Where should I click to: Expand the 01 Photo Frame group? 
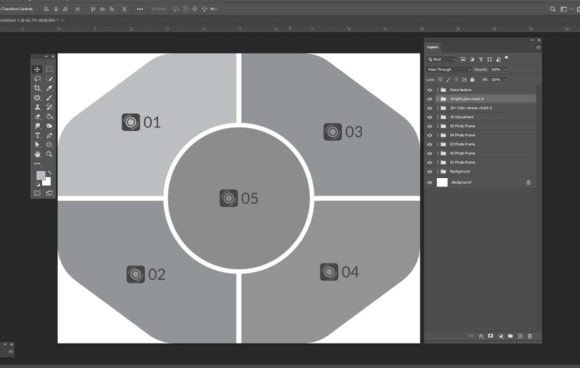(x=438, y=162)
